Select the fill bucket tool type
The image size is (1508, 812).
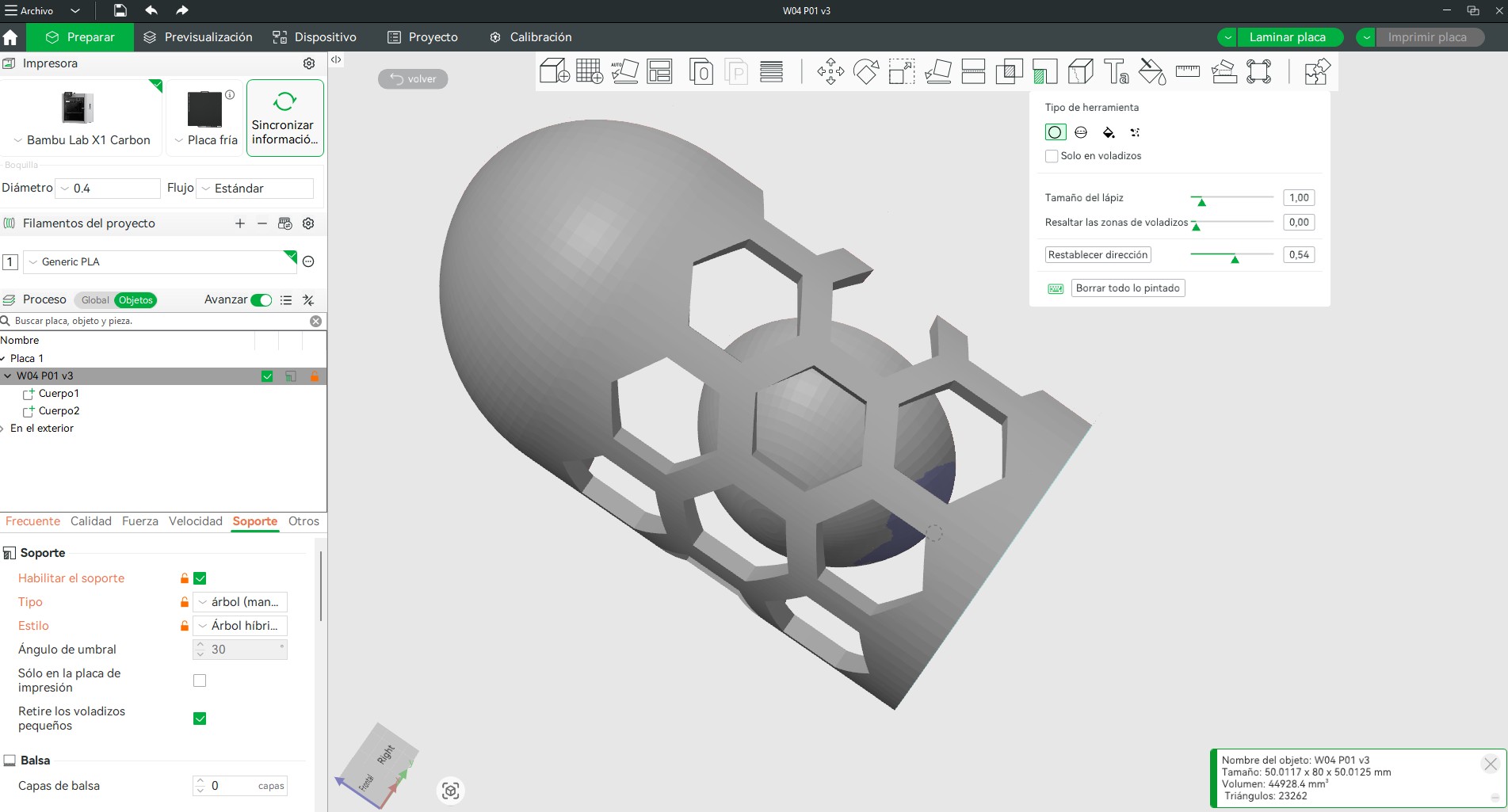(x=1109, y=132)
